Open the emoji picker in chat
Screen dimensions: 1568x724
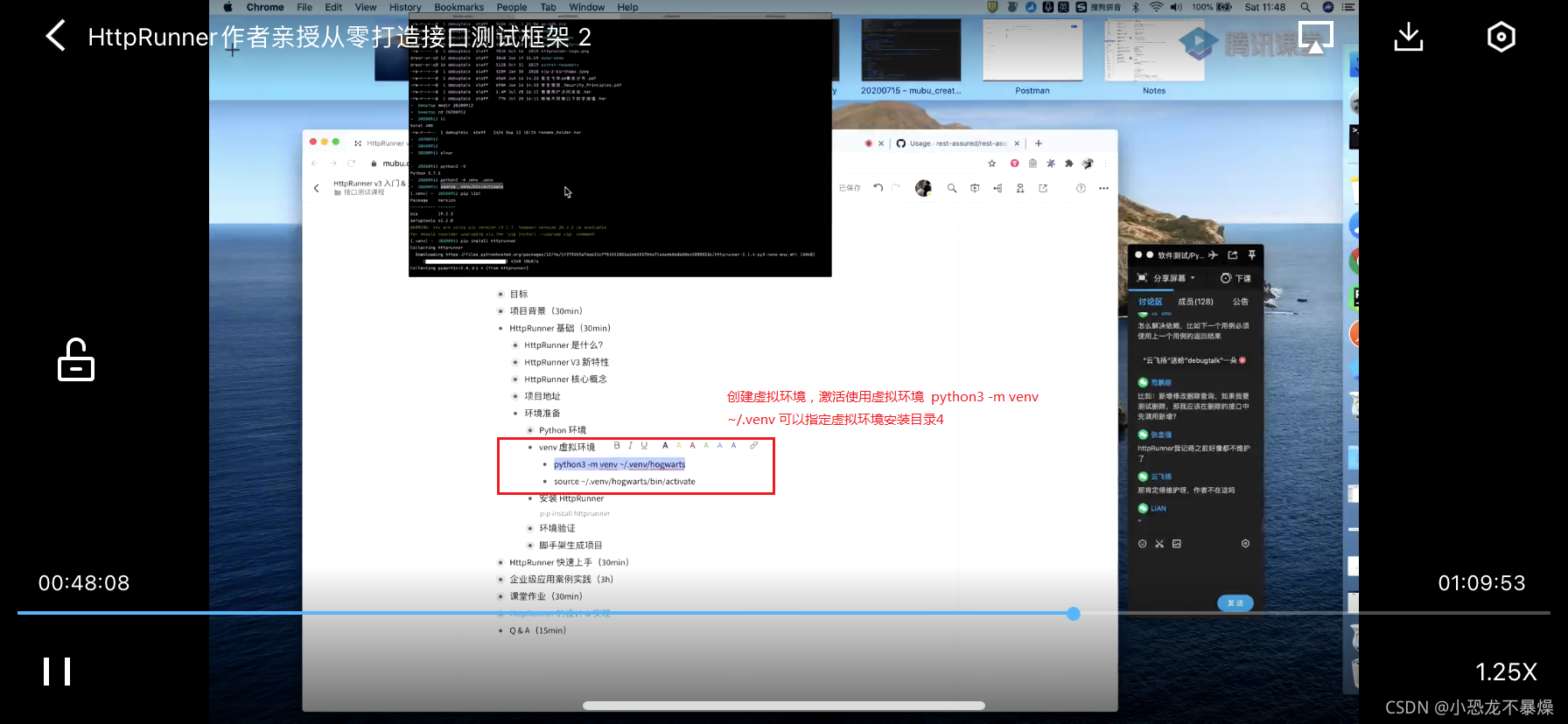tap(1143, 544)
